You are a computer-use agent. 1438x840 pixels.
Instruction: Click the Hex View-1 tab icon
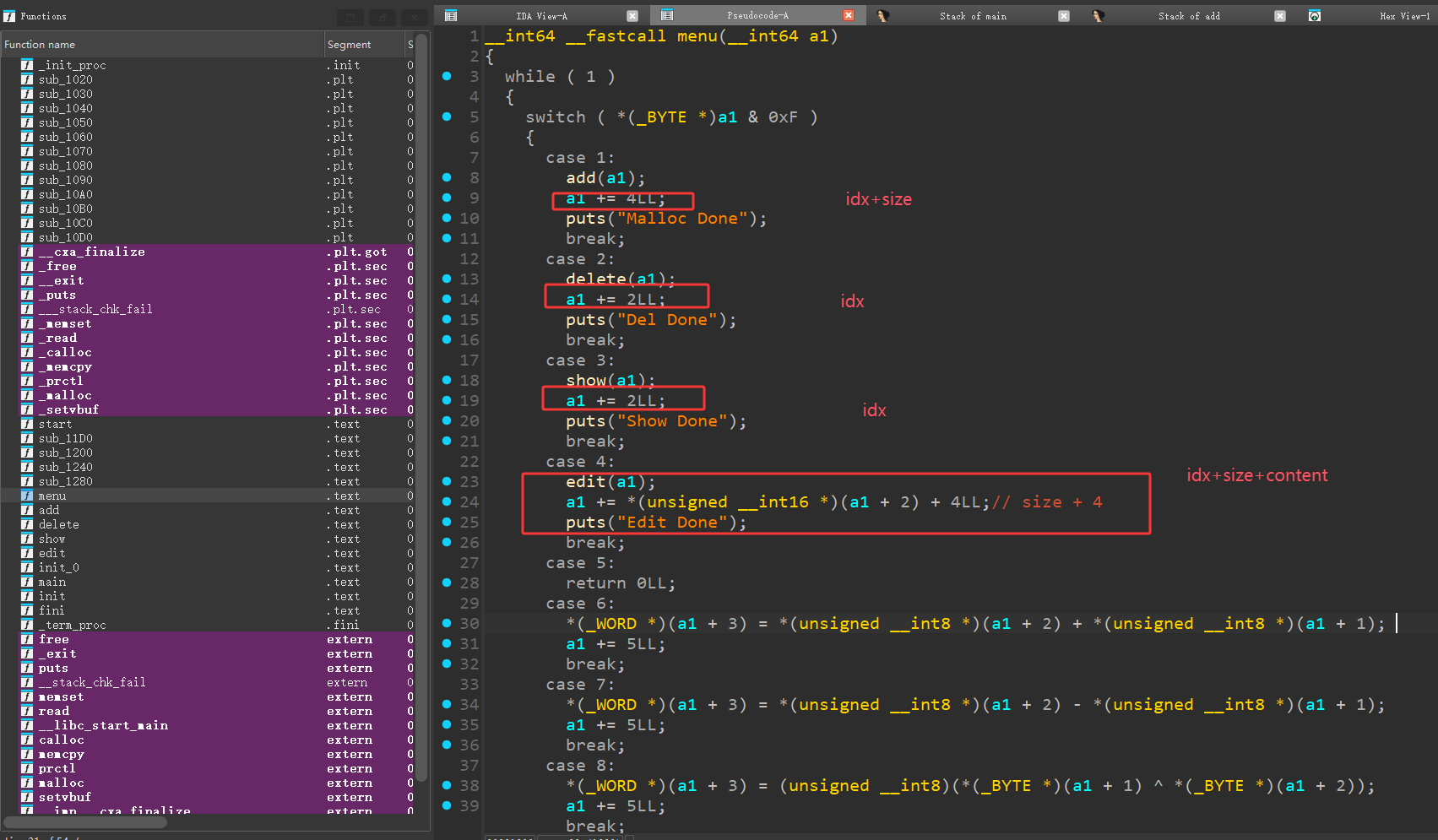1315,16
